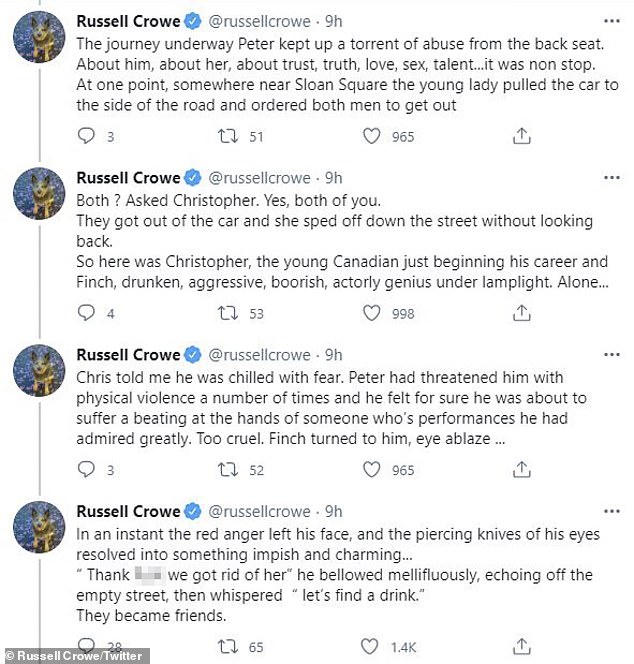The height and width of the screenshot is (664, 634).
Task: Reply to the Sloan Square tweet
Action: pyautogui.click(x=86, y=137)
